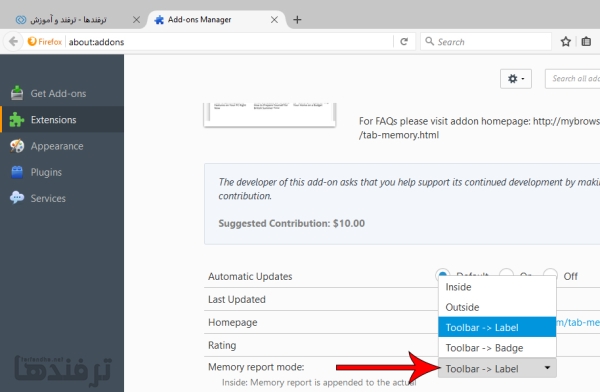Open the tab-memory homepage link
600x392 pixels.
point(578,322)
